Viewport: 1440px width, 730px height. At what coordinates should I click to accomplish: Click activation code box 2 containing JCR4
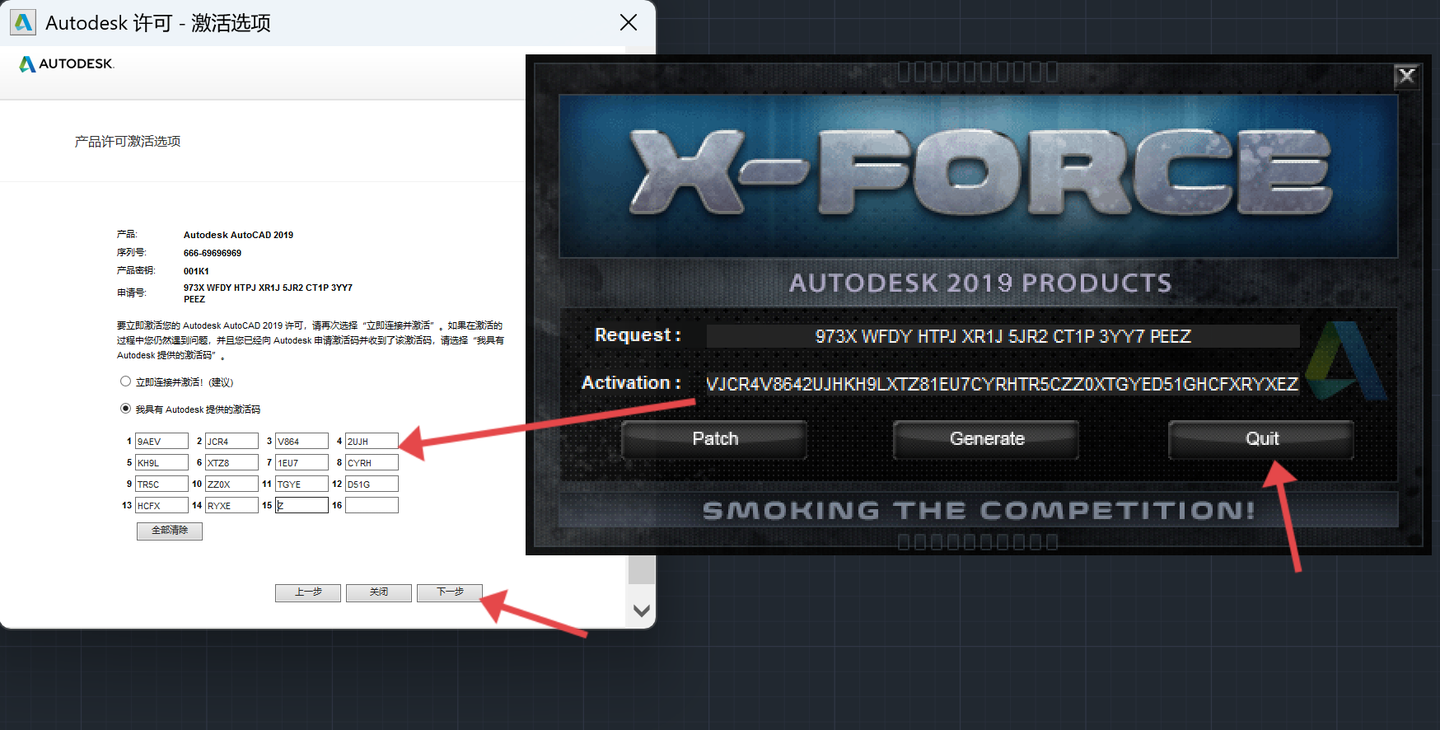click(x=232, y=441)
